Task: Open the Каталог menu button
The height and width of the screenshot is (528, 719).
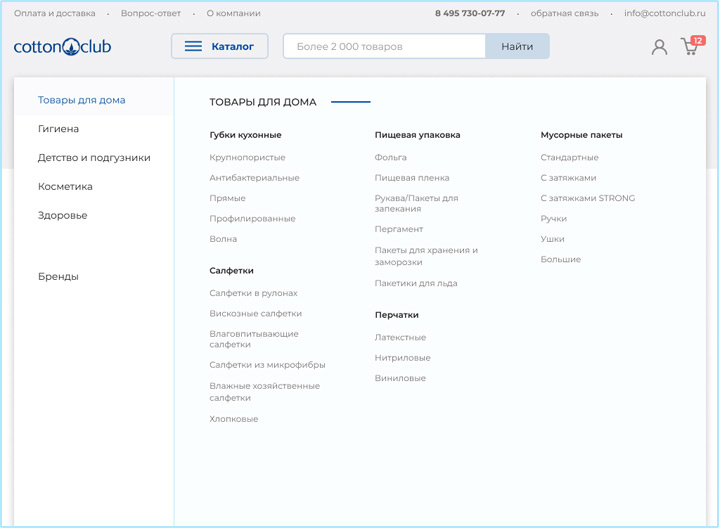Action: coord(220,46)
